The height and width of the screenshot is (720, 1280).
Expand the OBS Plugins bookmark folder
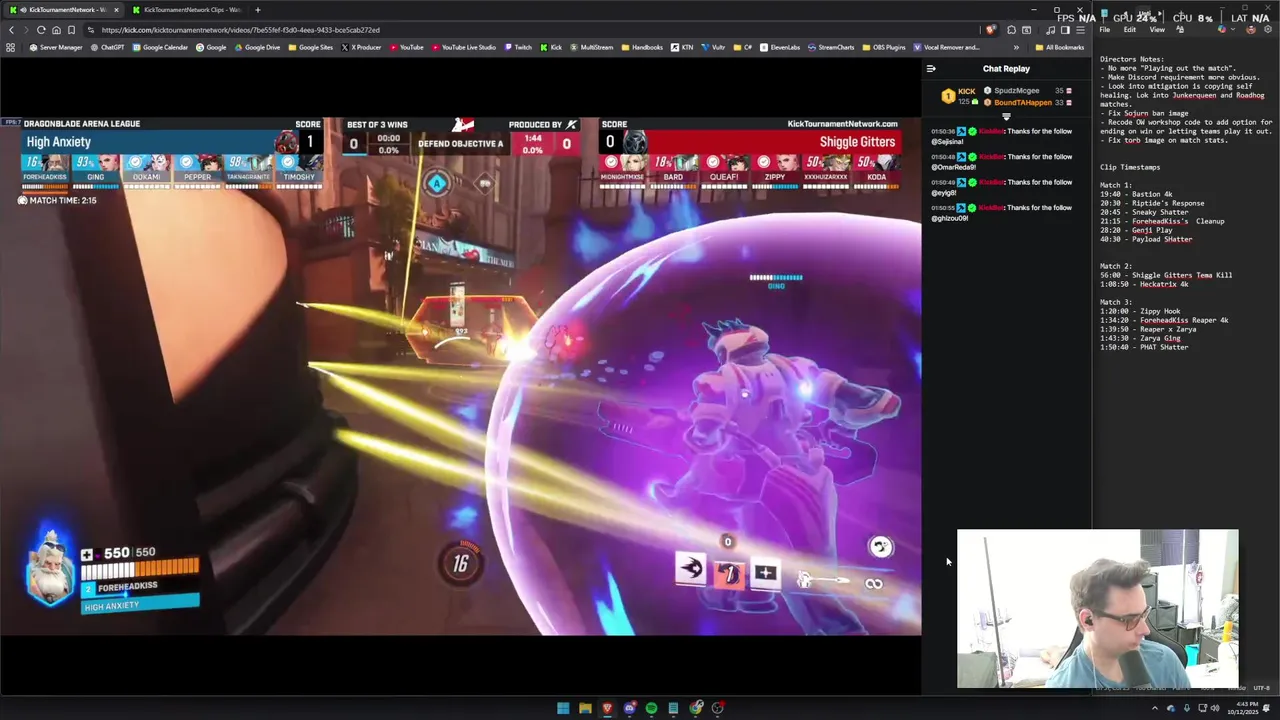[883, 47]
